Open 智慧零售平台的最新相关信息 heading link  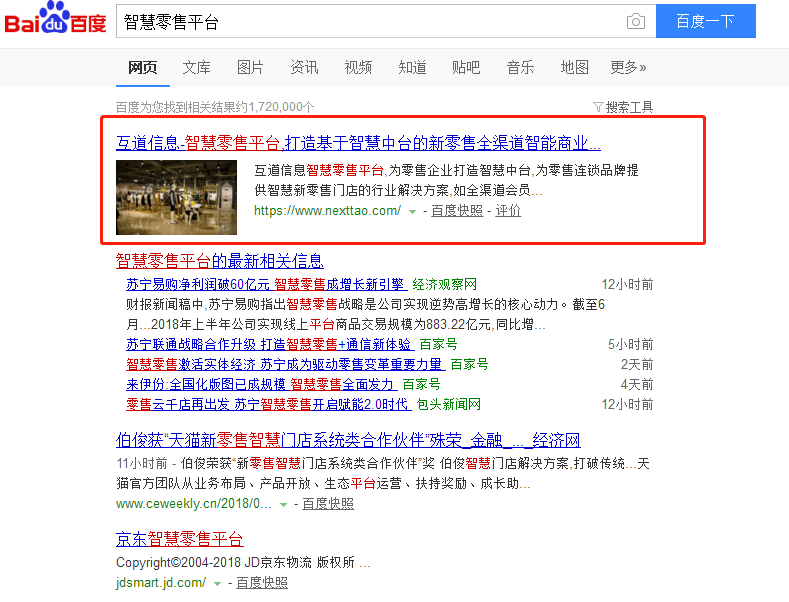point(219,261)
